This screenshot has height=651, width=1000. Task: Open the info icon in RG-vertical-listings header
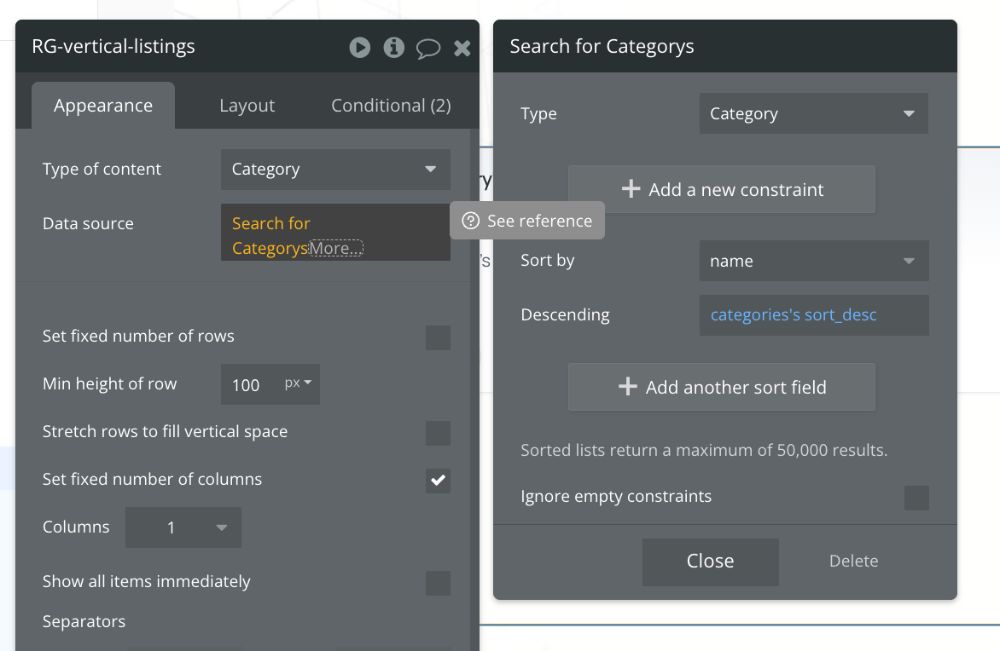point(393,47)
